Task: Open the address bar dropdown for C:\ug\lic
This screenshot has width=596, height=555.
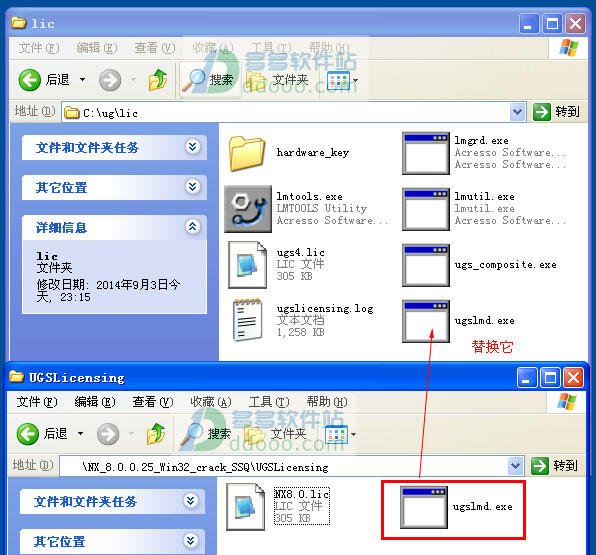Action: [517, 112]
